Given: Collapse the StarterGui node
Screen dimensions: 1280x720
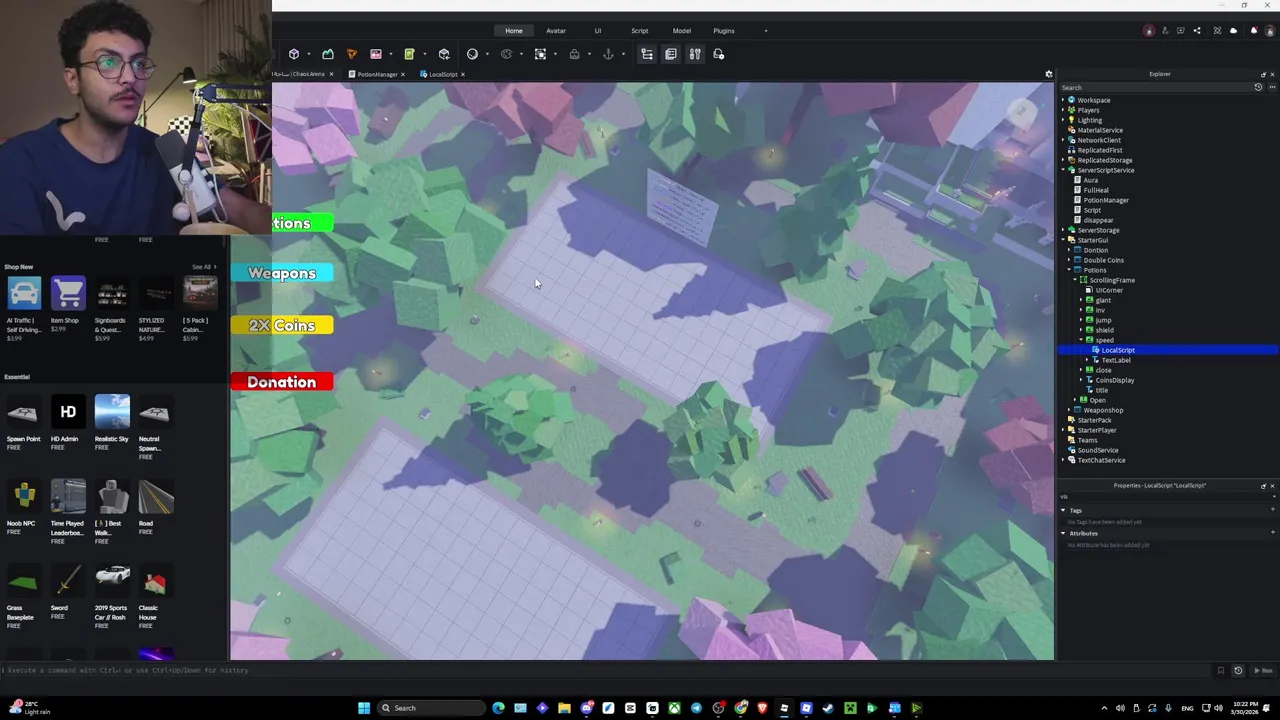Looking at the screenshot, I should 1063,240.
